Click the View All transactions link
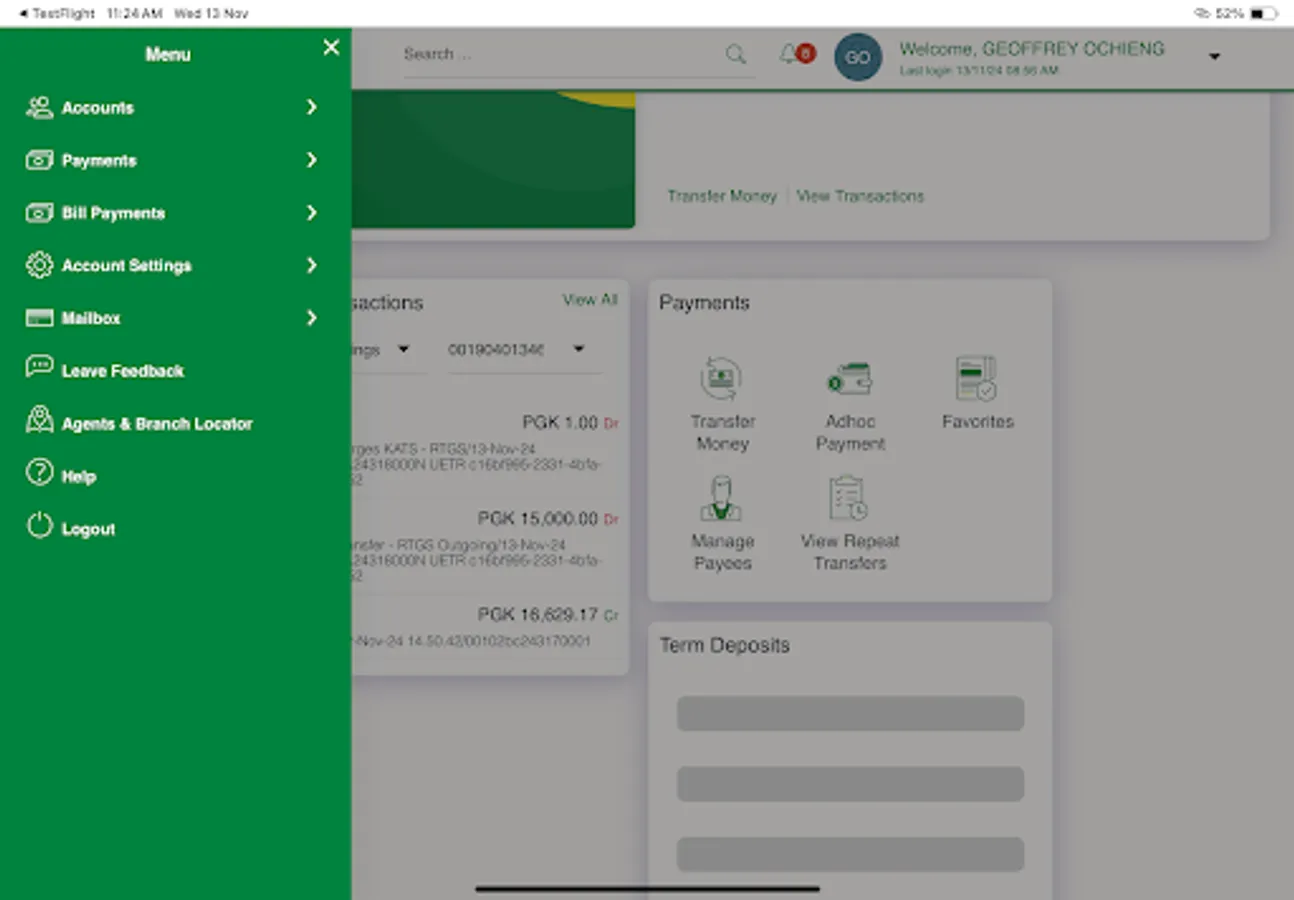This screenshot has height=900, width=1294. click(x=590, y=299)
